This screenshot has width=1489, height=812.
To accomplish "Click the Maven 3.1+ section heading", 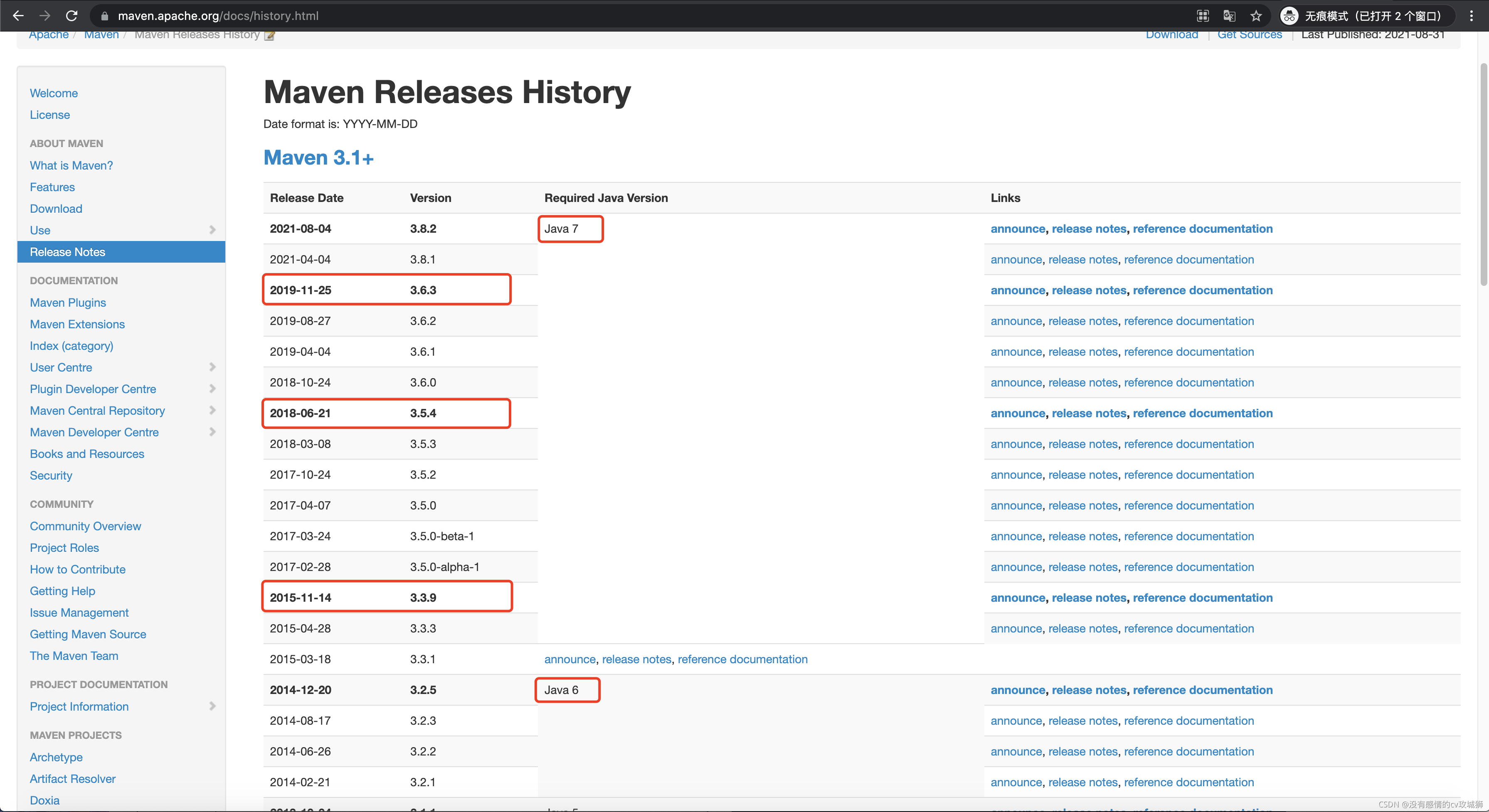I will pyautogui.click(x=318, y=157).
